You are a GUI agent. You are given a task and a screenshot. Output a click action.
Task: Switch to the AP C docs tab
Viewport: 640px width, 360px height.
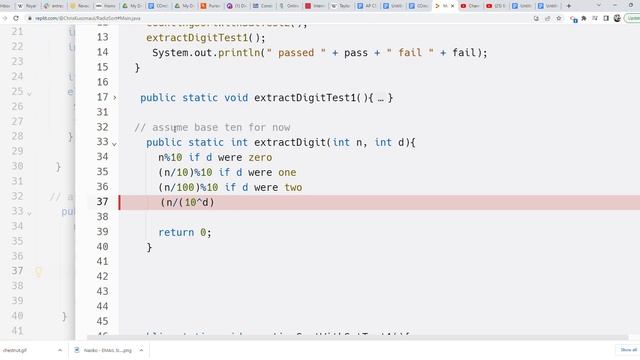point(367,6)
